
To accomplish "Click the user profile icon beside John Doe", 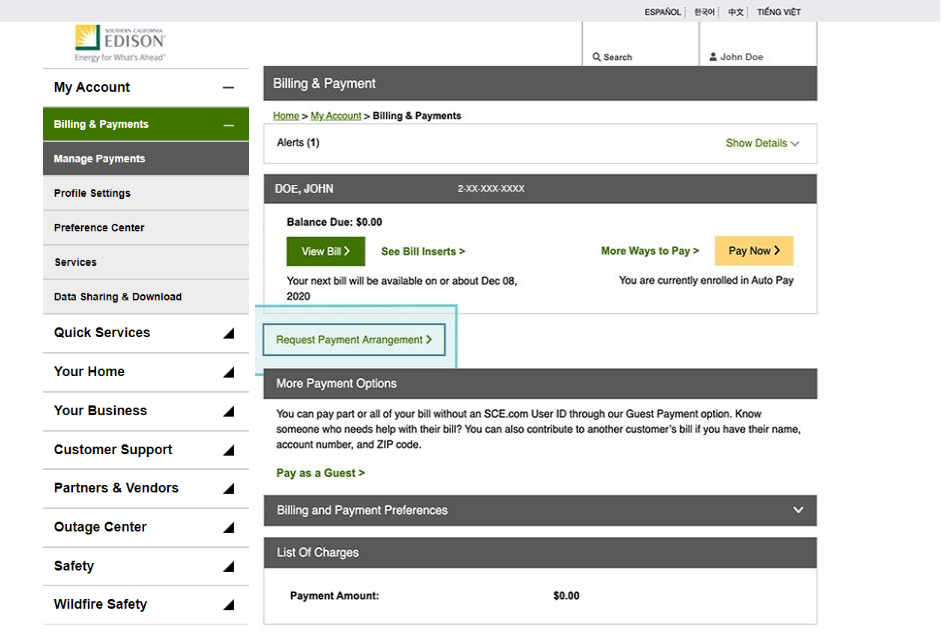I will click(x=713, y=57).
